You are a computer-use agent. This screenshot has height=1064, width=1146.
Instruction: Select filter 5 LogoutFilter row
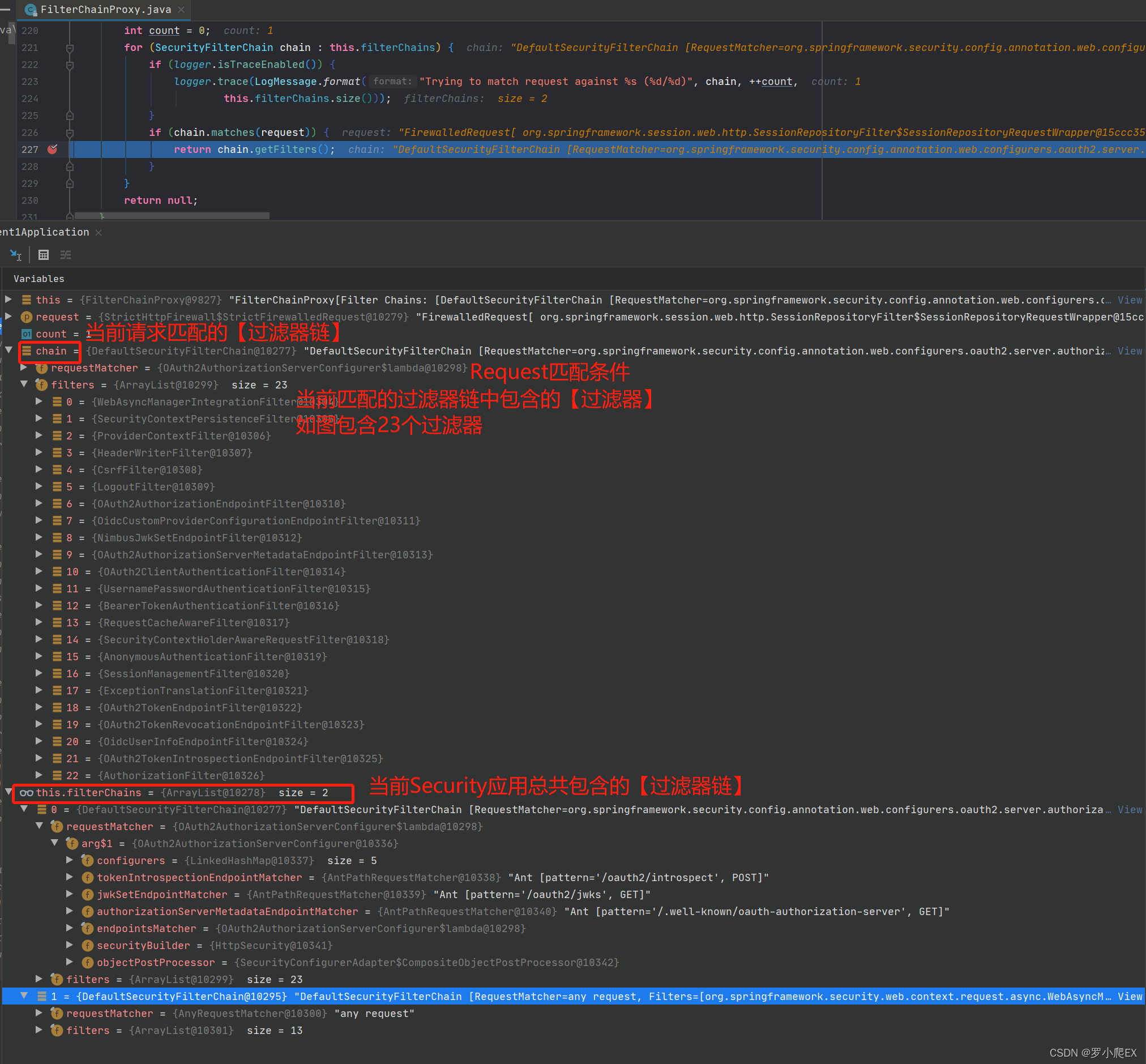coord(574,486)
